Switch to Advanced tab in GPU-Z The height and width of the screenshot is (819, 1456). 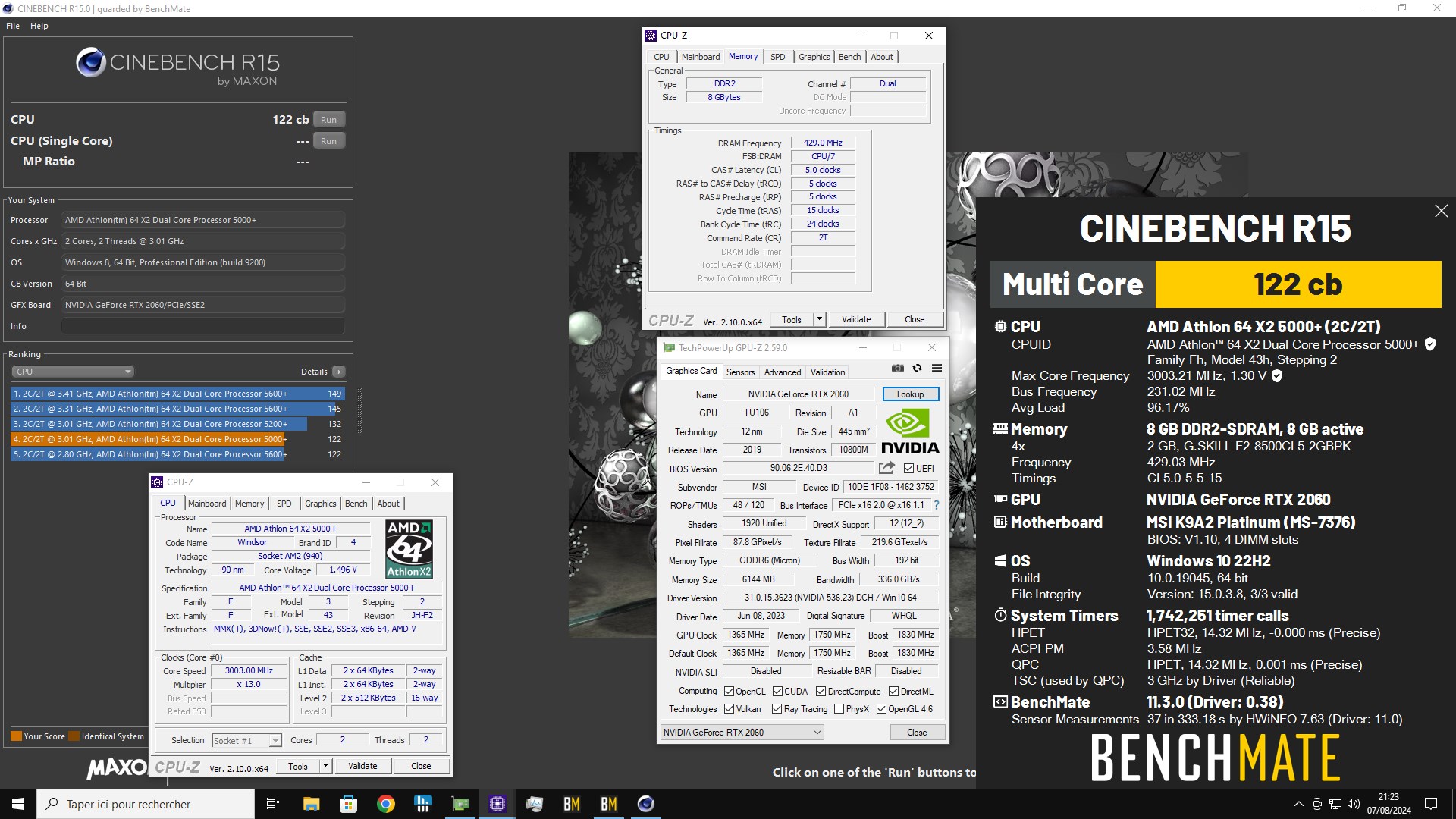(x=783, y=372)
